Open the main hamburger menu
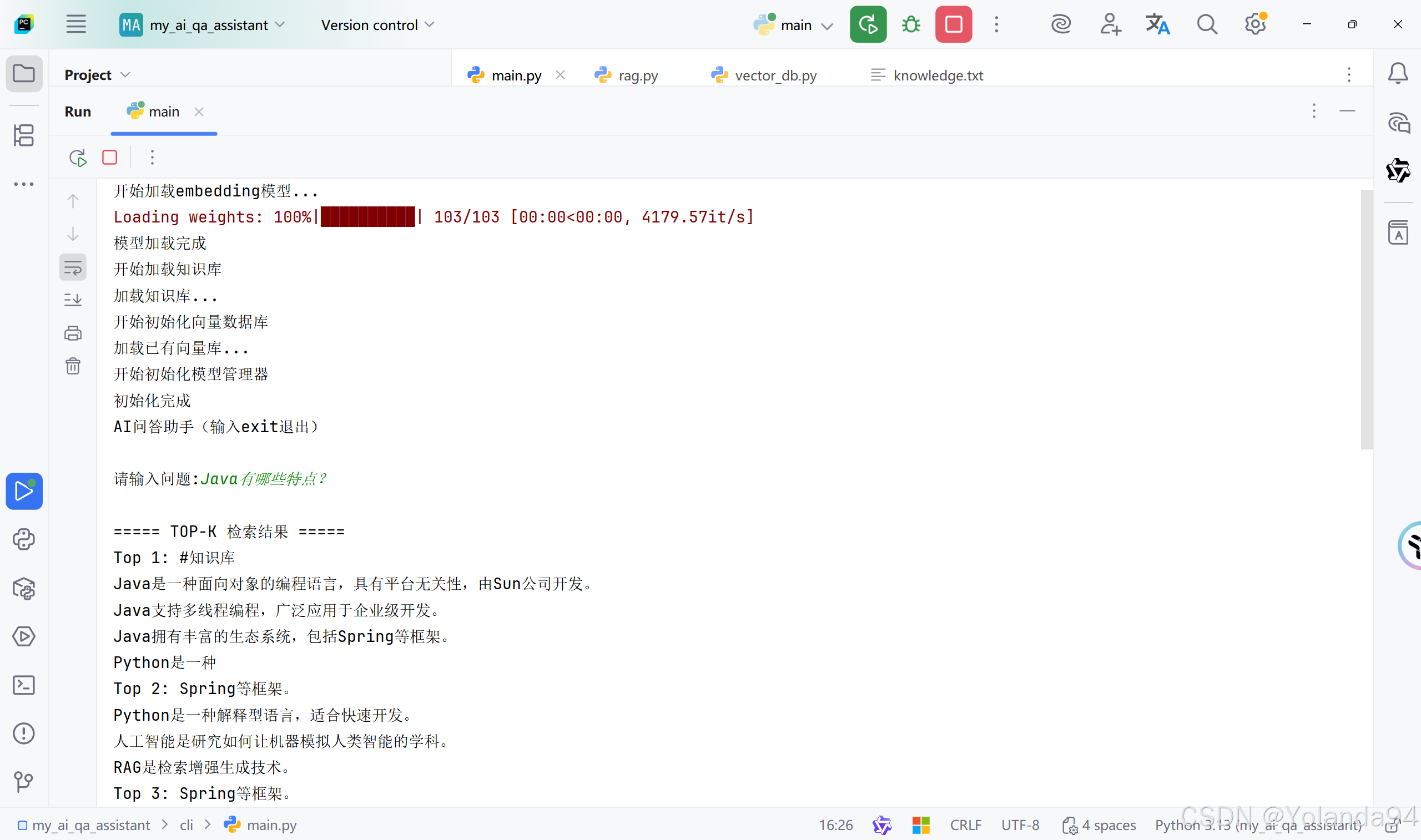Image resolution: width=1421 pixels, height=840 pixels. (x=76, y=24)
